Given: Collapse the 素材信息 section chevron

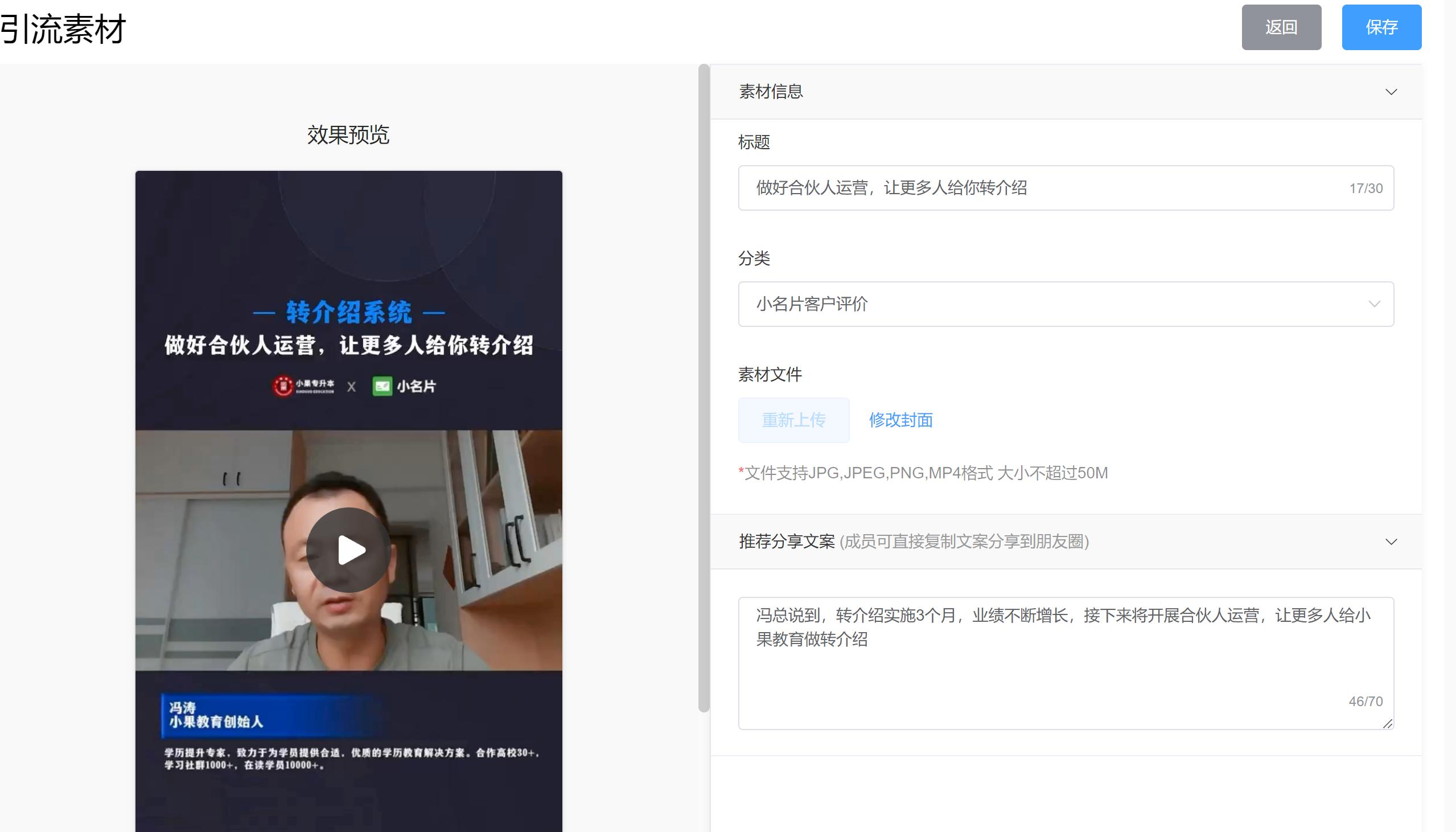Looking at the screenshot, I should [x=1391, y=92].
